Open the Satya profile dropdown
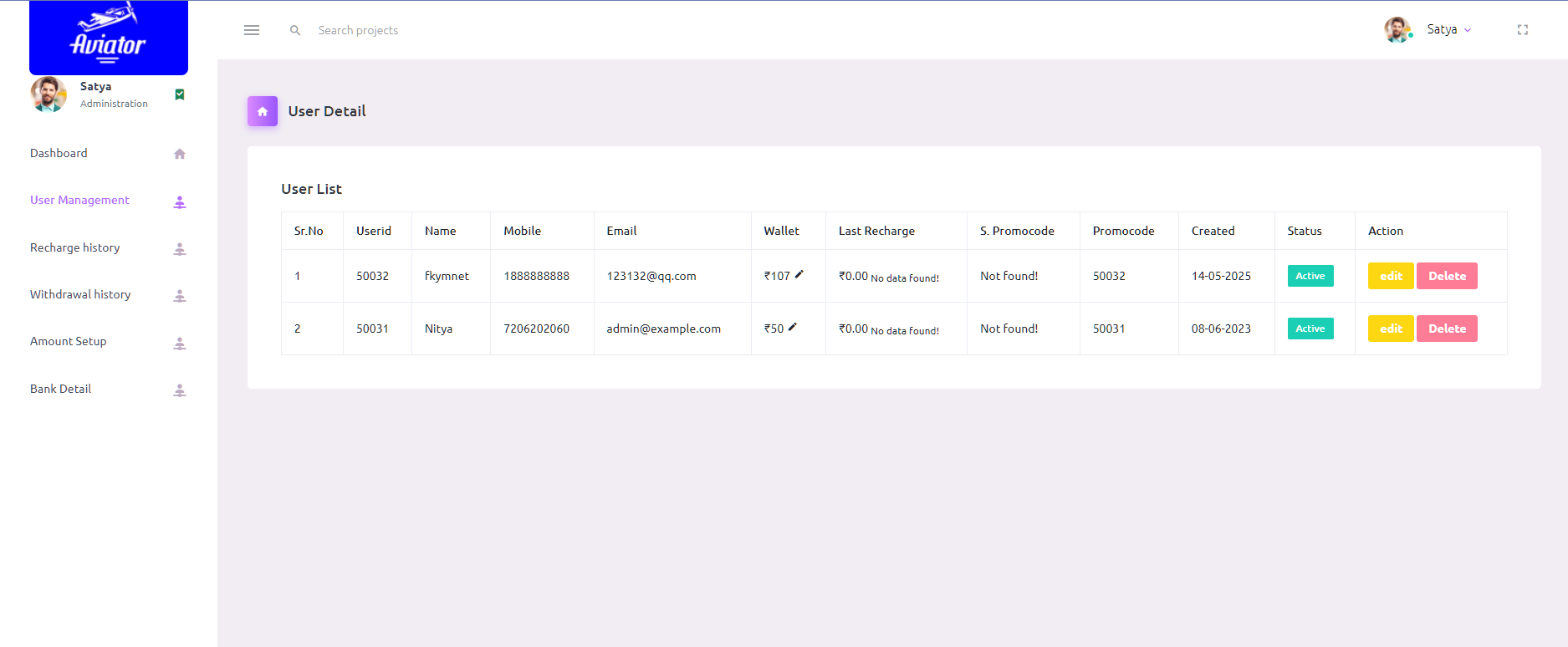This screenshot has width=1568, height=647. tap(1448, 30)
